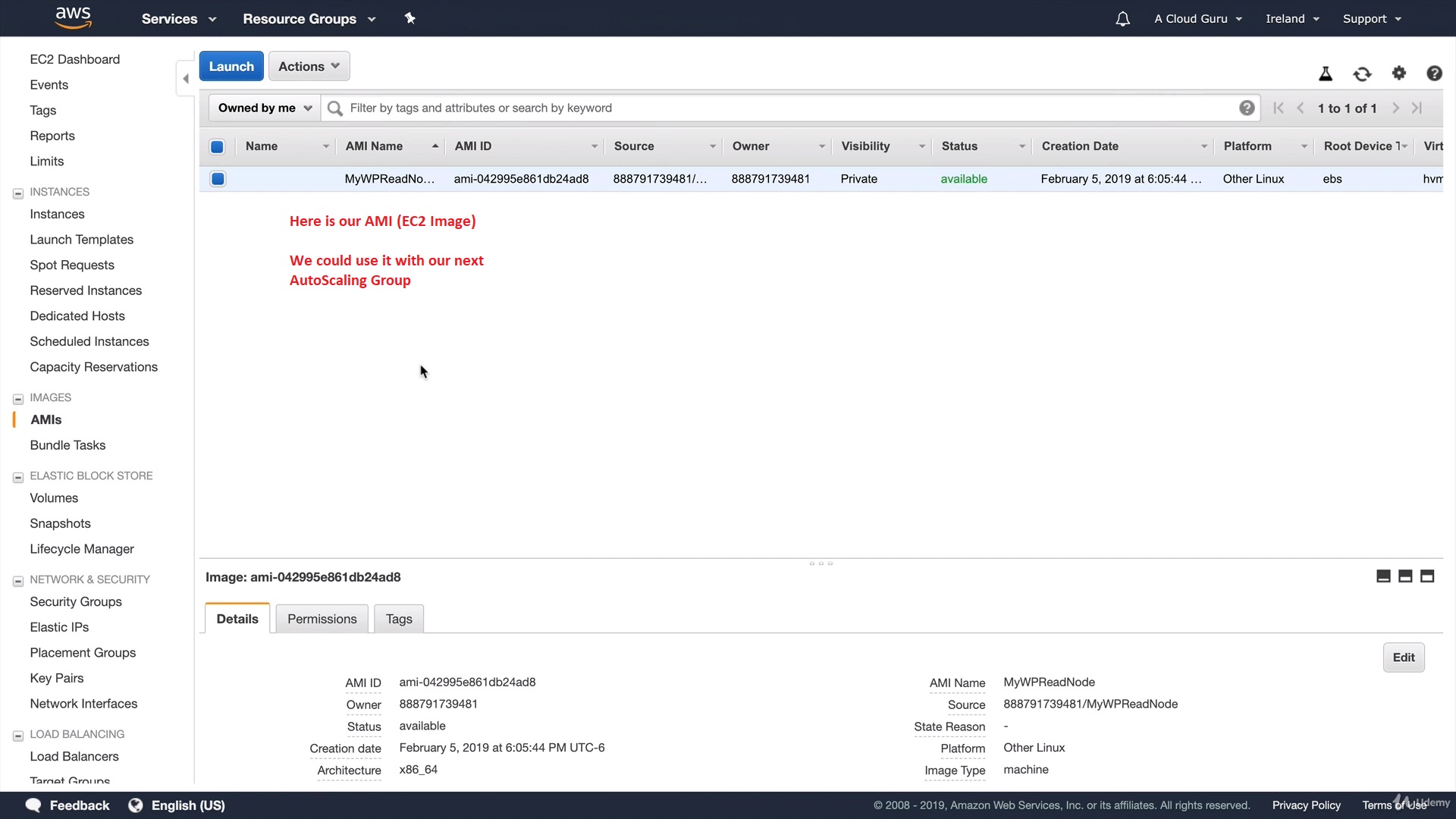
Task: Expand the Actions dropdown menu
Action: (309, 66)
